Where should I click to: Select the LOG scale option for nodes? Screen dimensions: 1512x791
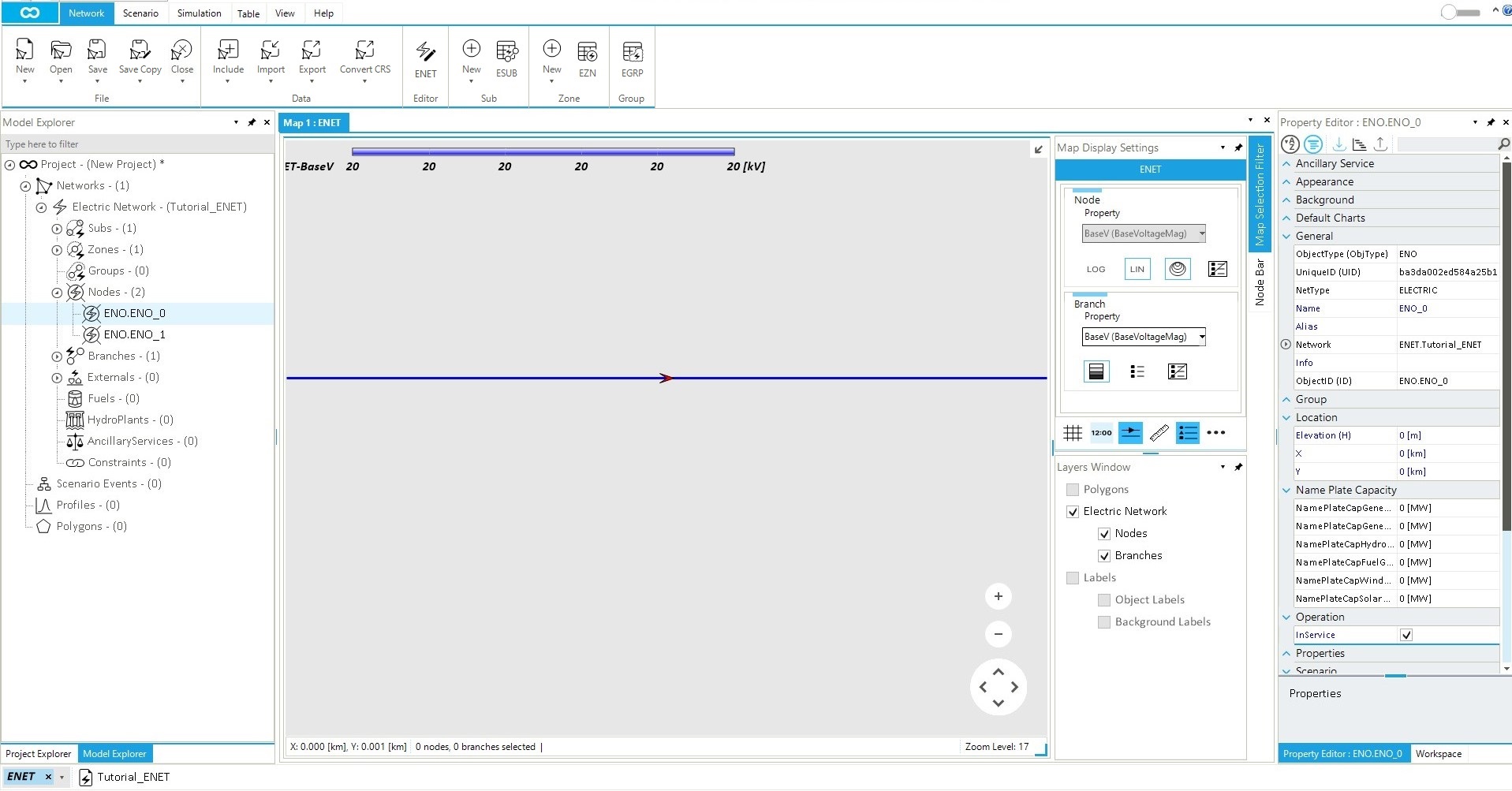1096,269
